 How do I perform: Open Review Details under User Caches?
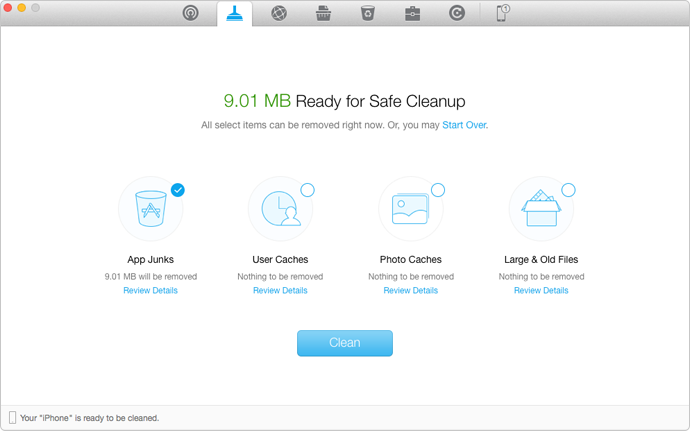280,291
